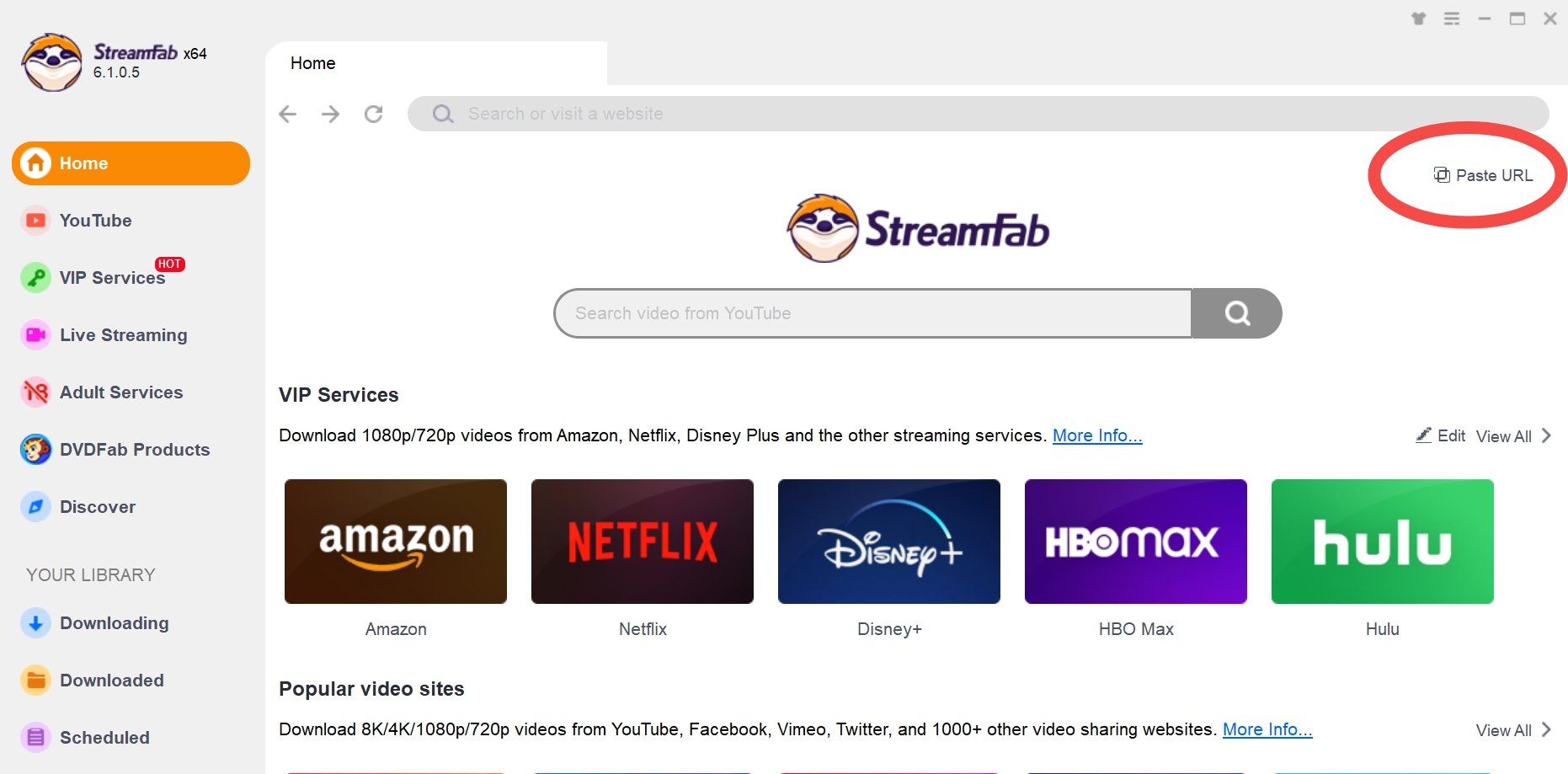Click the Scheduled list icon
Image resolution: width=1568 pixels, height=774 pixels.
(35, 738)
